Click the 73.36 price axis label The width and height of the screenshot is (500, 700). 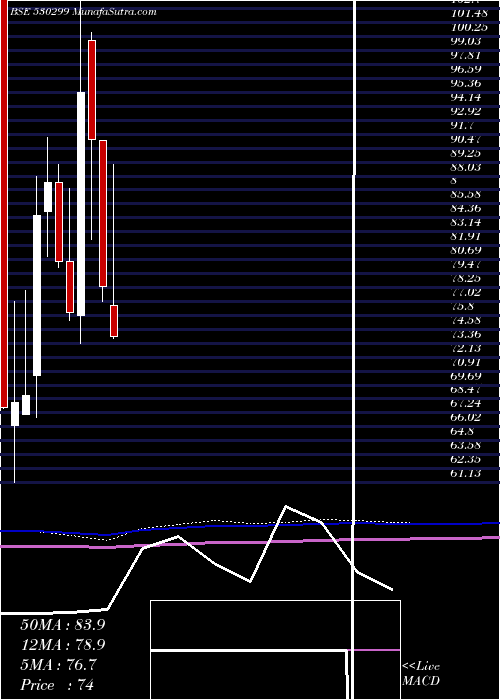point(466,334)
